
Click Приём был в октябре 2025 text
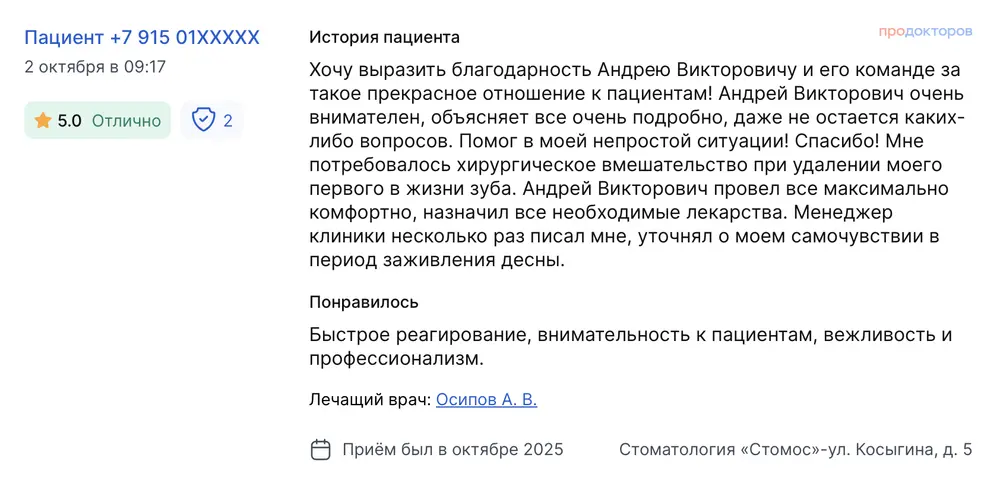coord(452,449)
